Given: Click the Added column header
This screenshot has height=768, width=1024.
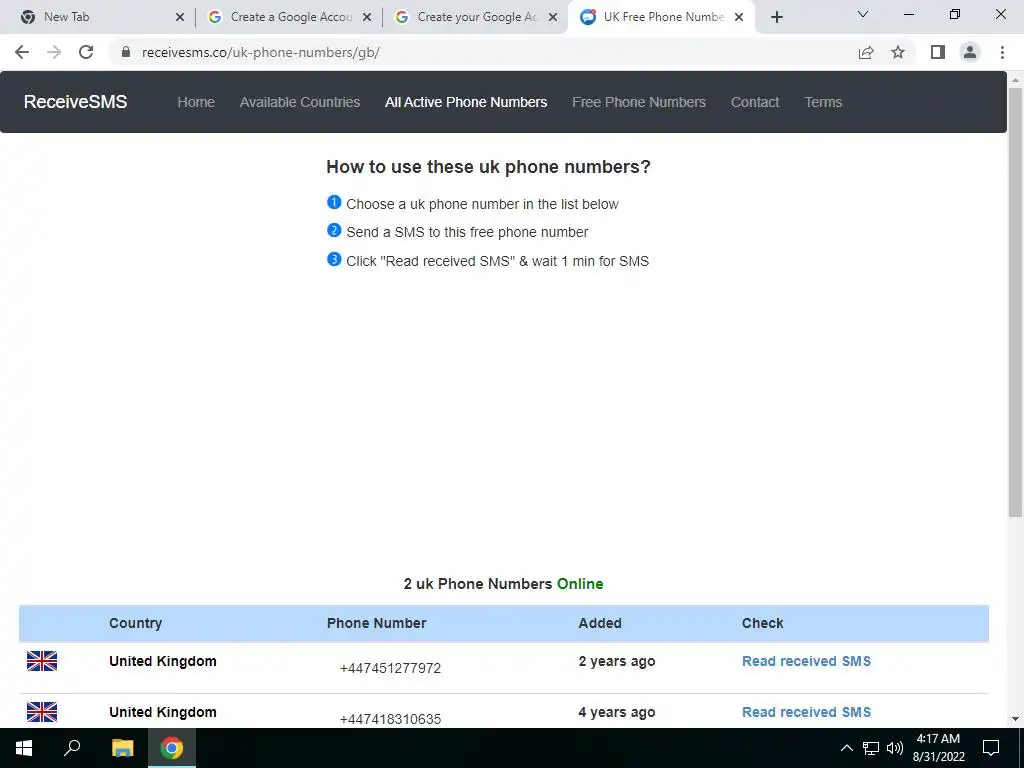Looking at the screenshot, I should point(600,623).
